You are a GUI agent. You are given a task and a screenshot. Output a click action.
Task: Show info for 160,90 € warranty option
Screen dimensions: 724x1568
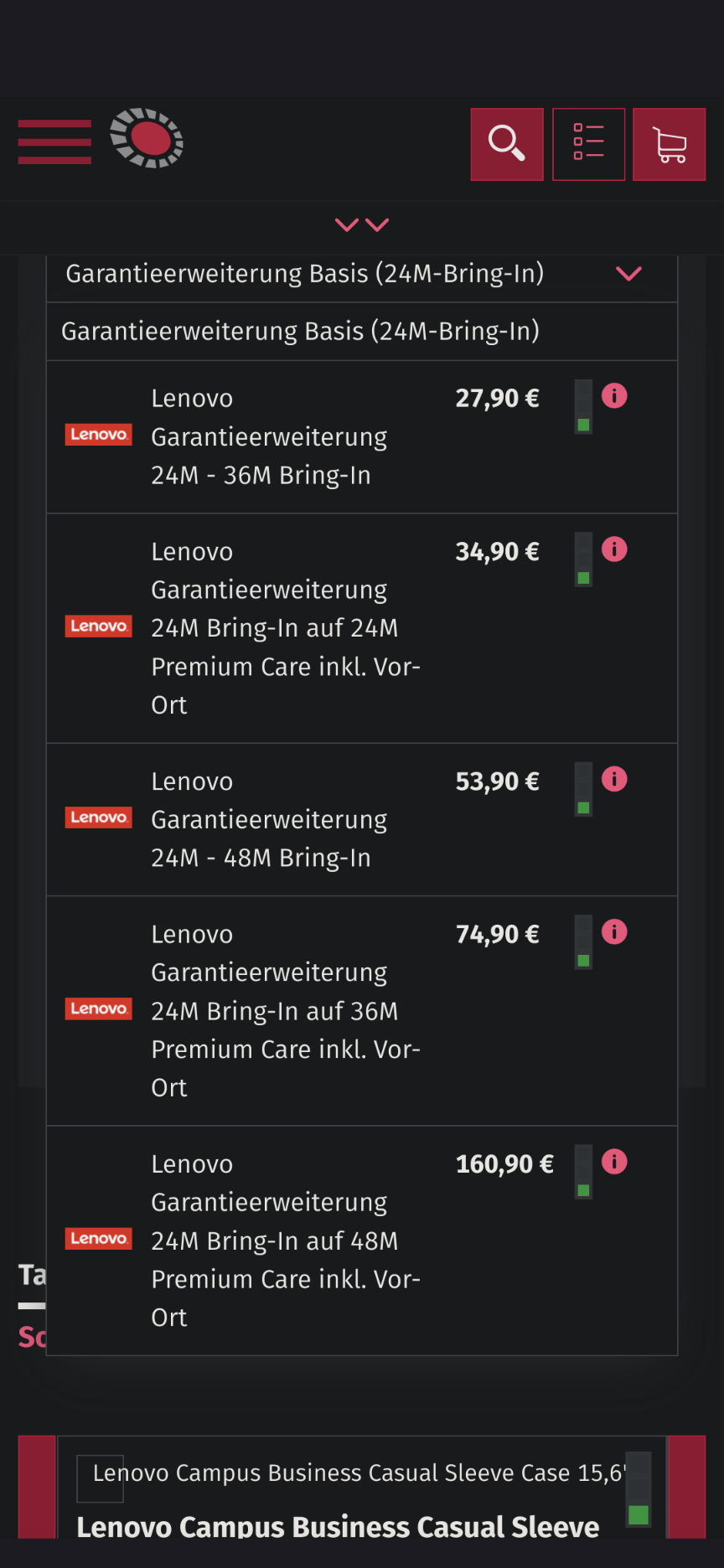coord(614,1162)
